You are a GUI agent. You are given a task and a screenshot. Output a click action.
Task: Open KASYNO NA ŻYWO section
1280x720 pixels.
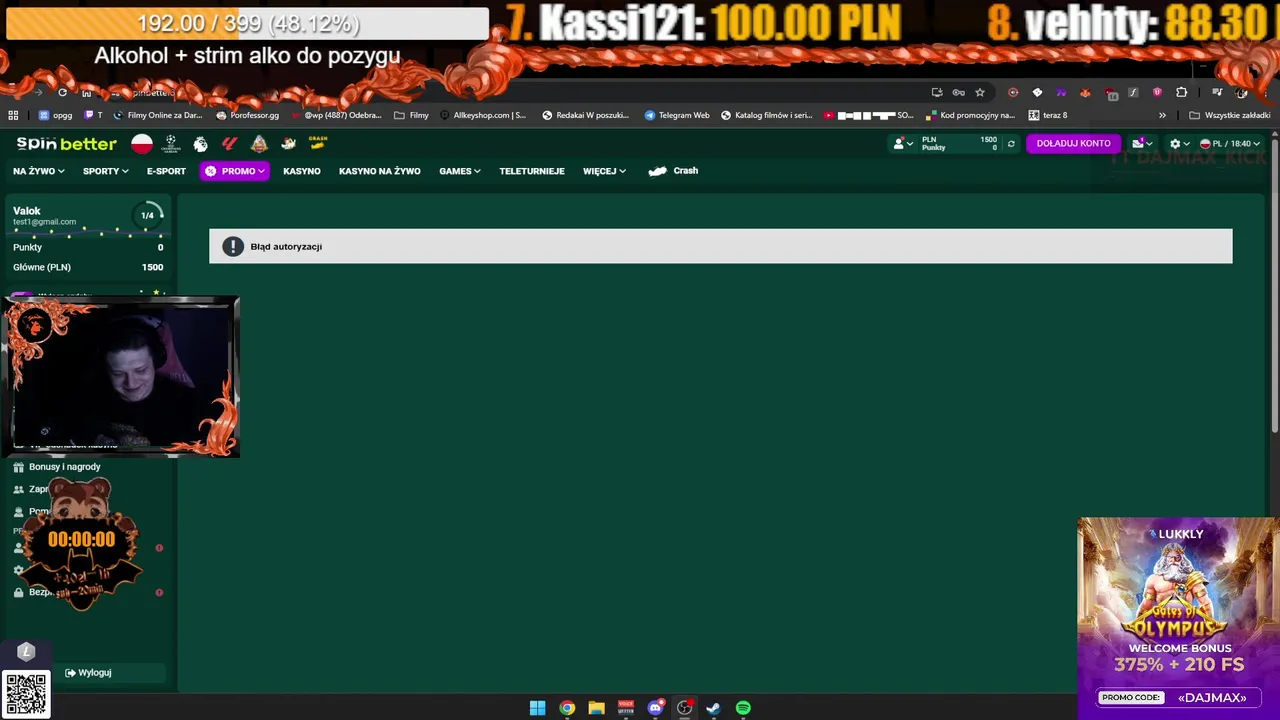coord(380,171)
